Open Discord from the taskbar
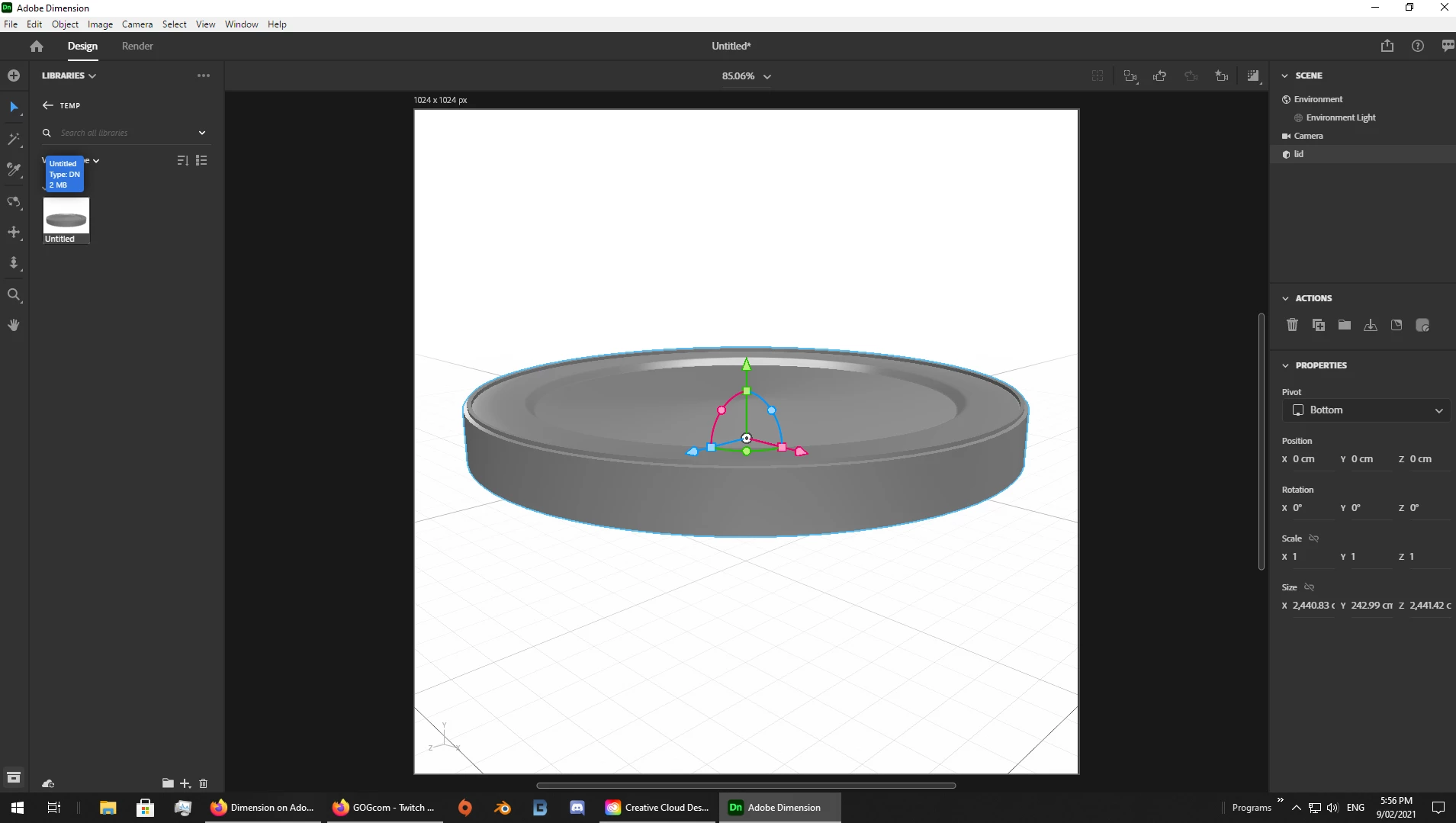This screenshot has height=823, width=1456. click(577, 808)
